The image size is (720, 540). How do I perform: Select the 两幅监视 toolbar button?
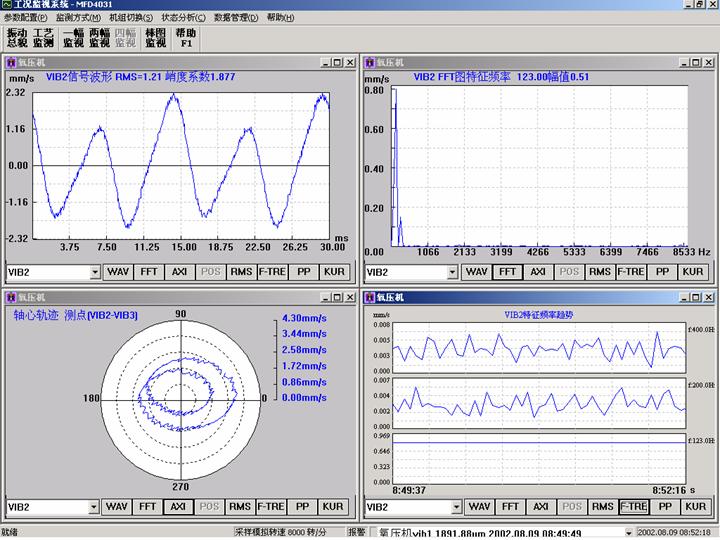click(99, 37)
